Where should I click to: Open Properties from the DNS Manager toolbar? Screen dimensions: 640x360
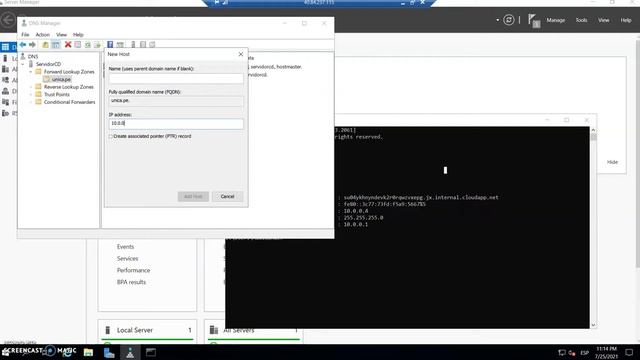pos(78,44)
